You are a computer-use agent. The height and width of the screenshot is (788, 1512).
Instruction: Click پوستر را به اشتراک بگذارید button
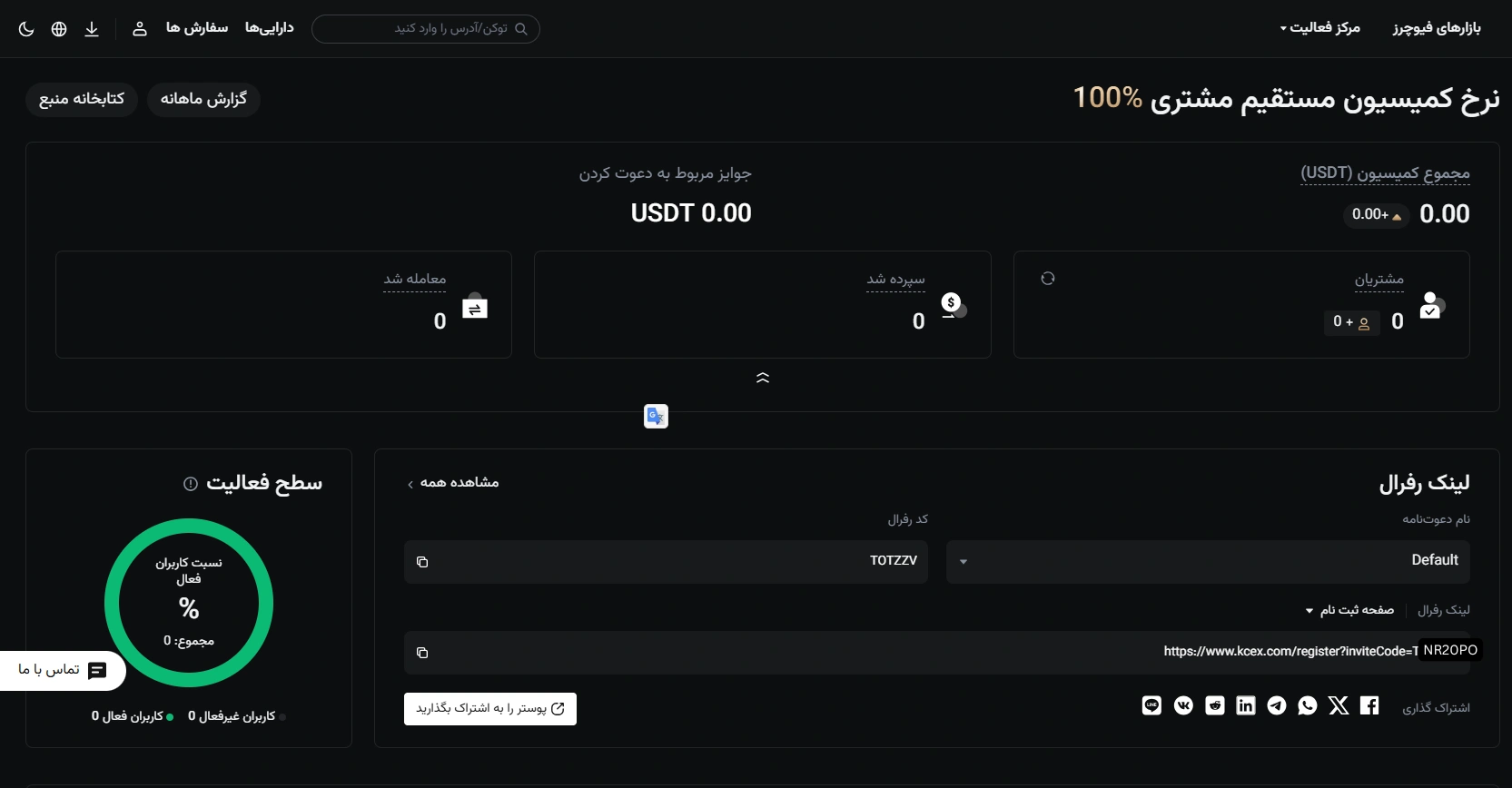click(490, 709)
